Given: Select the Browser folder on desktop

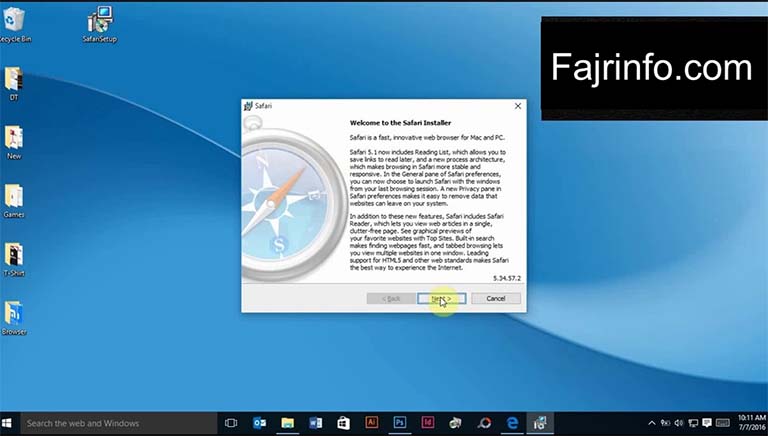Looking at the screenshot, I should tap(14, 318).
